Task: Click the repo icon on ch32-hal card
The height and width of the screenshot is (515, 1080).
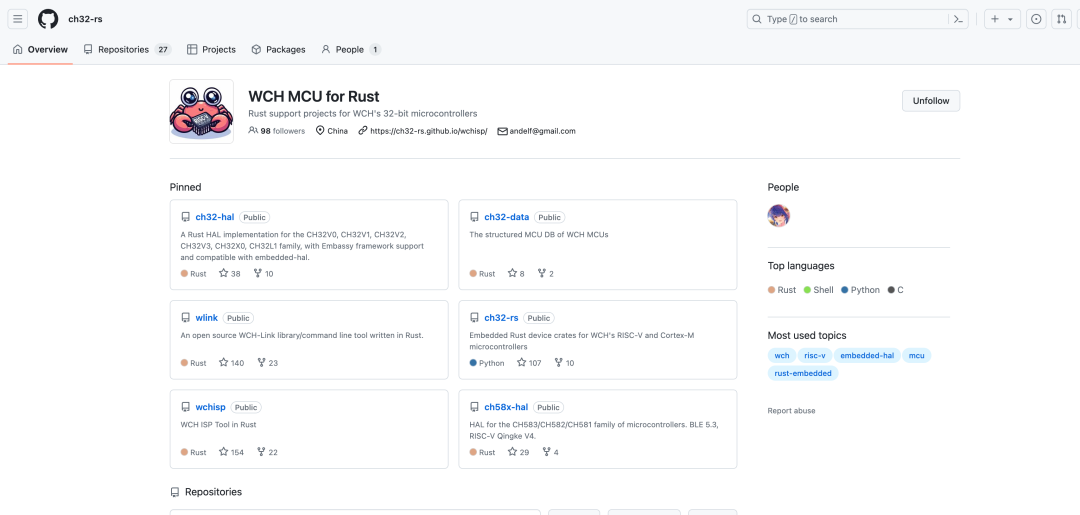Action: 185,217
